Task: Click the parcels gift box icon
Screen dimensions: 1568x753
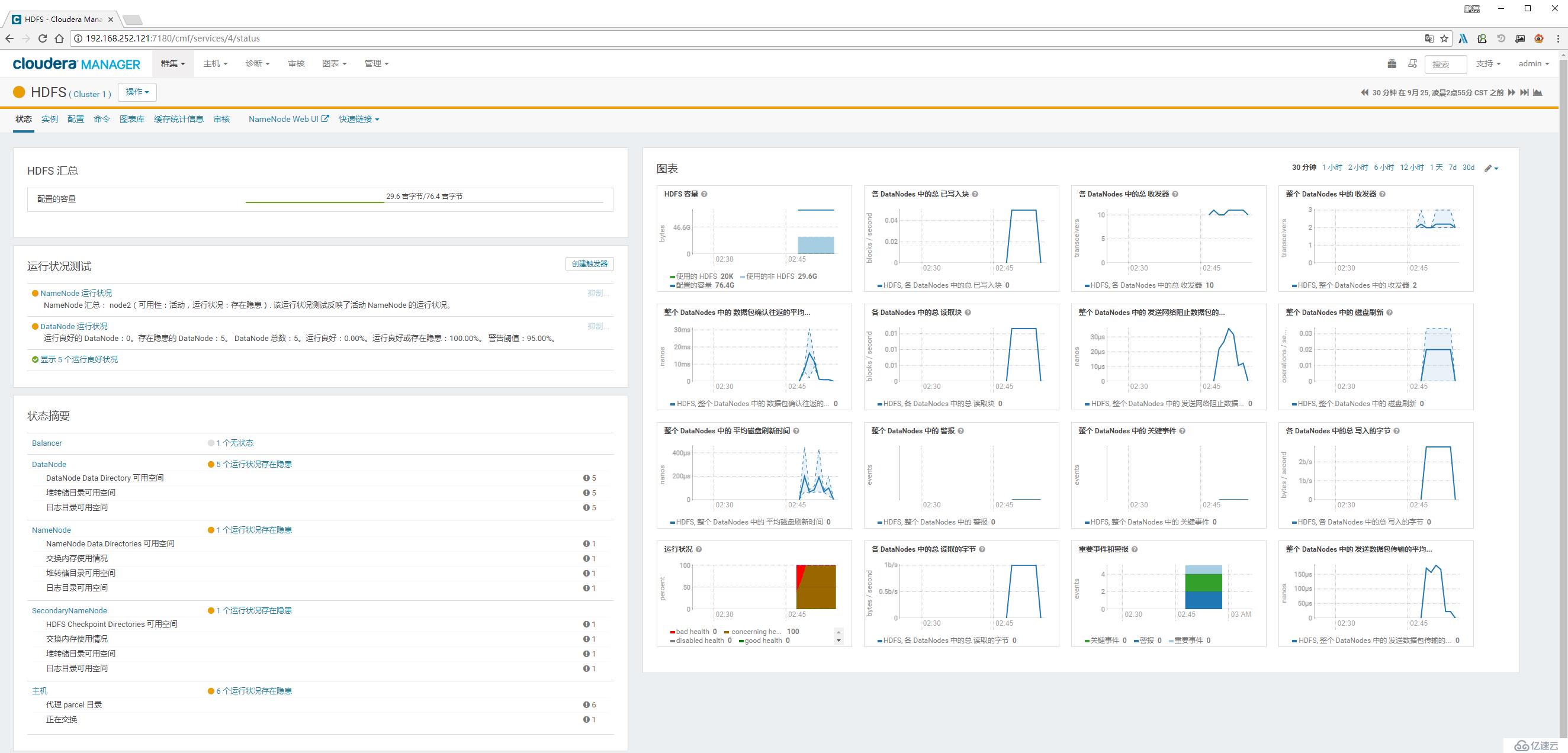Action: (1392, 63)
